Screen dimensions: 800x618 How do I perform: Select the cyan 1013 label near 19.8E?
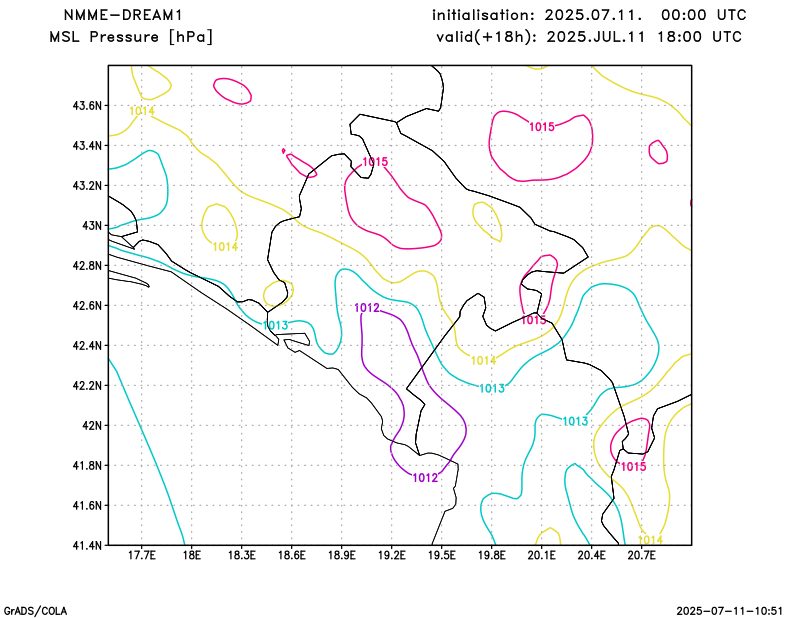492,388
